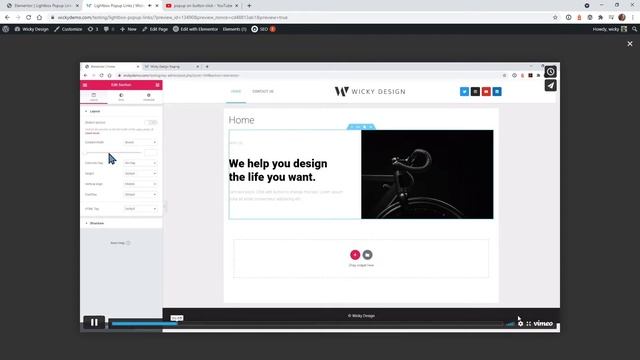Open the New content menu
Viewport: 640px width, 360px height.
click(128, 29)
